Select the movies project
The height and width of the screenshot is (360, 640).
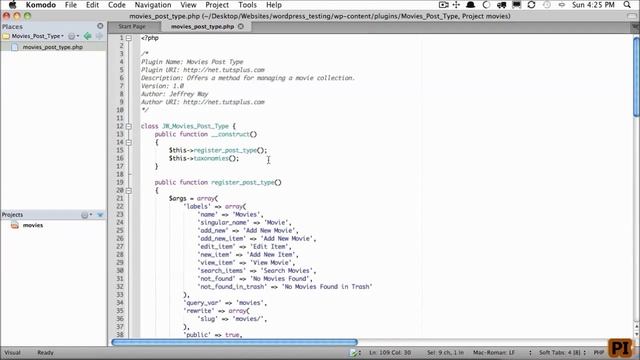33,225
